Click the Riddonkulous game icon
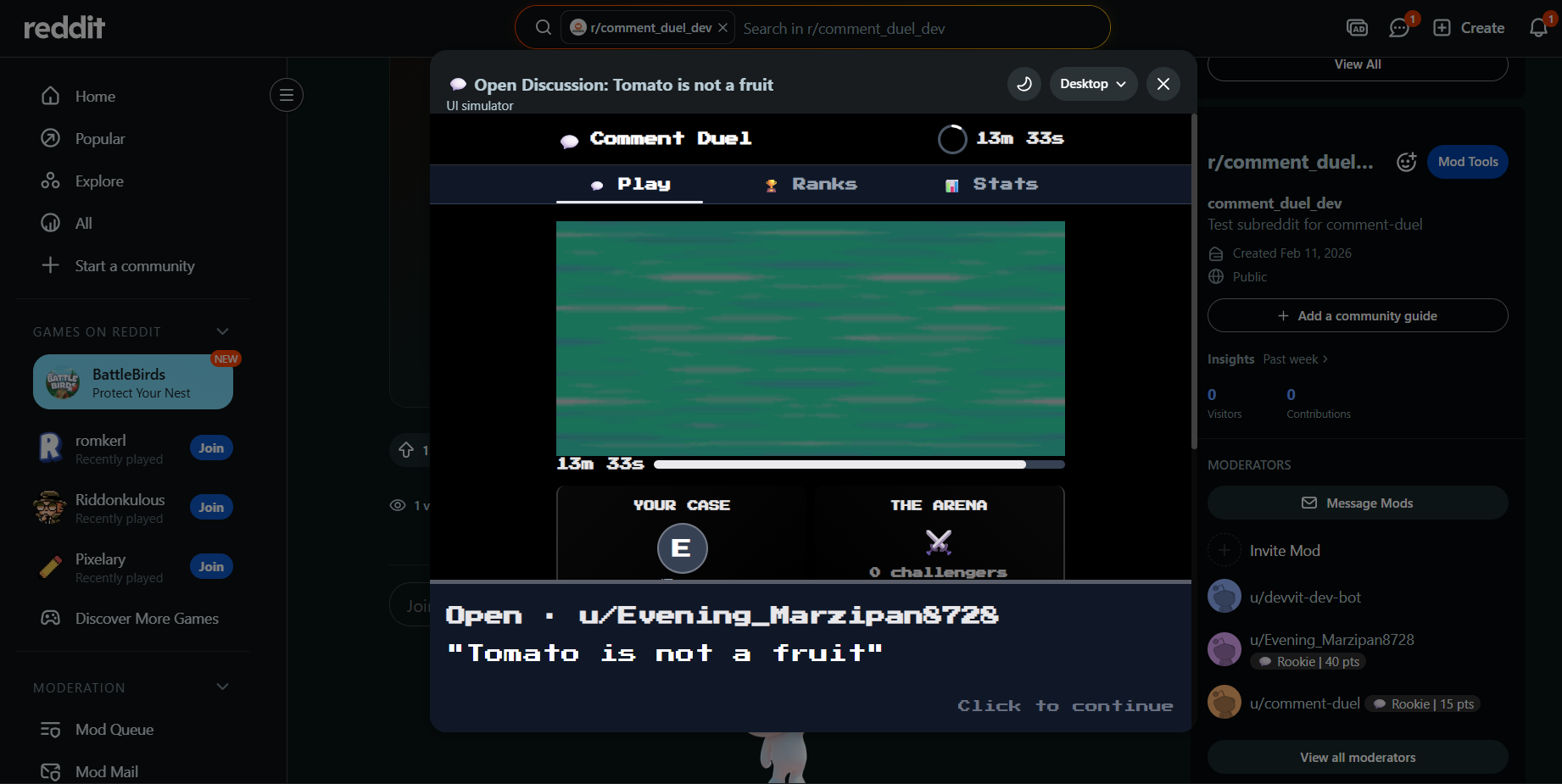The image size is (1562, 784). click(x=50, y=507)
